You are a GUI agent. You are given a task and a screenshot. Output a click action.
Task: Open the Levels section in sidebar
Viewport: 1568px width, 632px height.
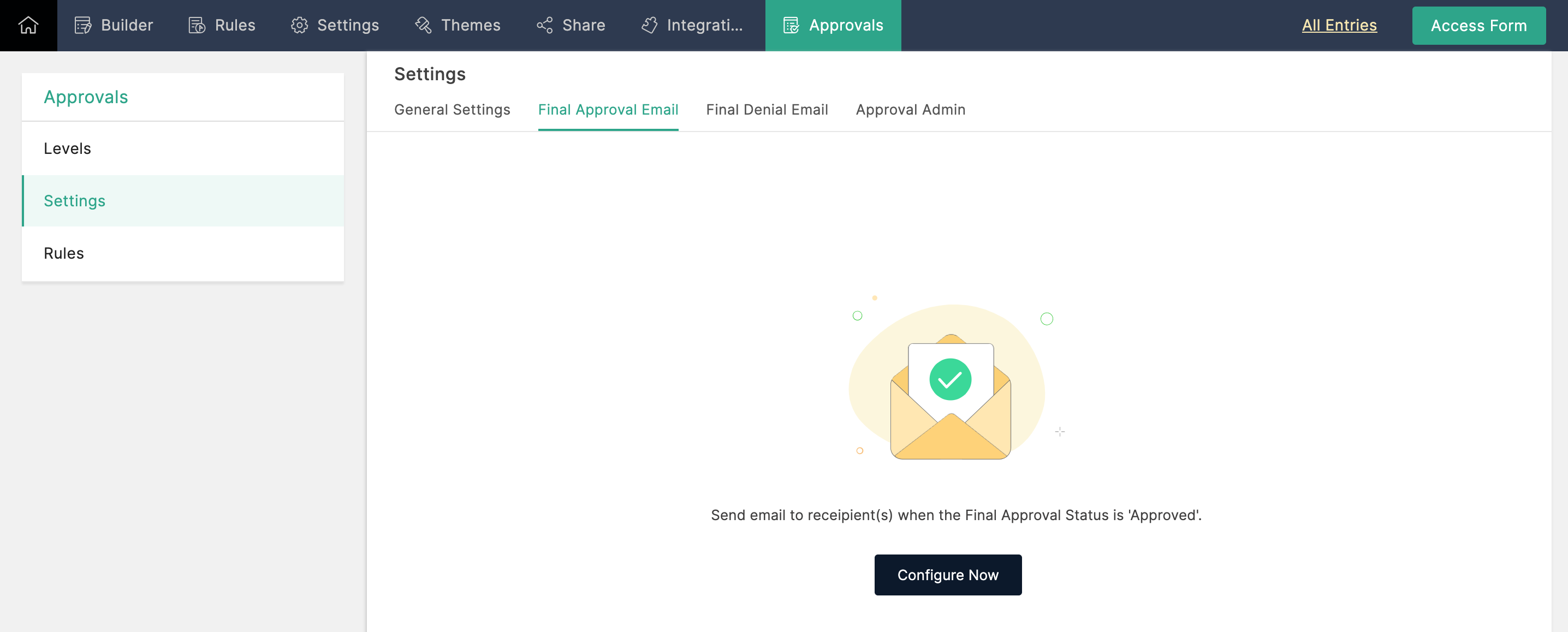(x=183, y=148)
